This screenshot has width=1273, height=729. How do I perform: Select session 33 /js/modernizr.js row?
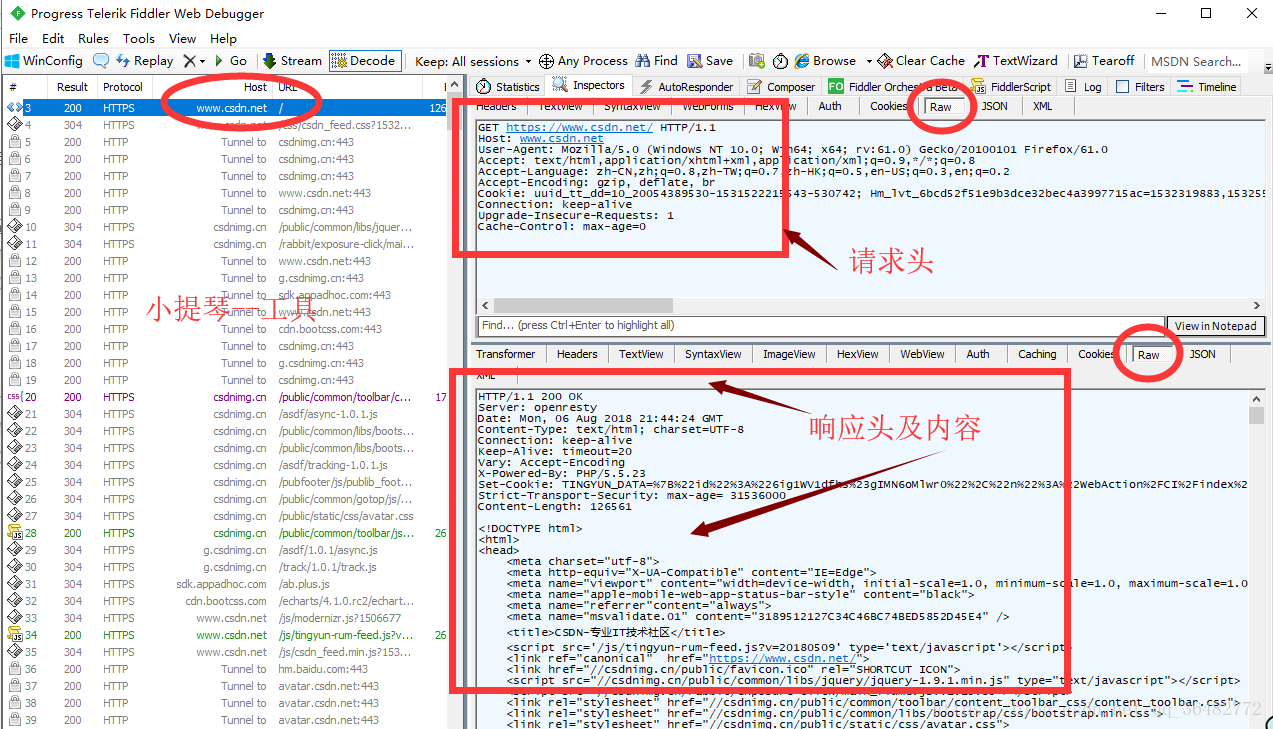pyautogui.click(x=224, y=618)
